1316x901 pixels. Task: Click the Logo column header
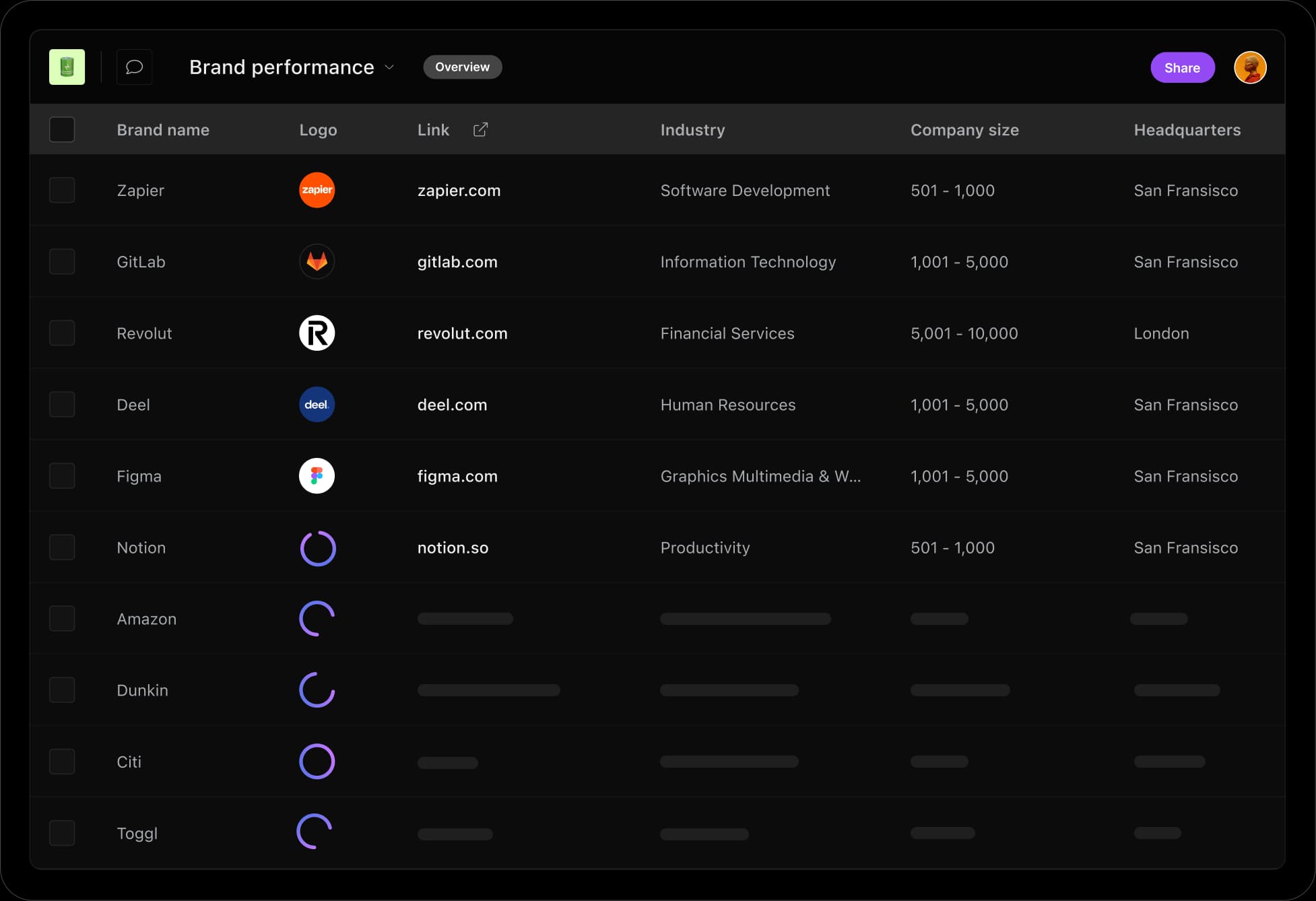tap(318, 130)
